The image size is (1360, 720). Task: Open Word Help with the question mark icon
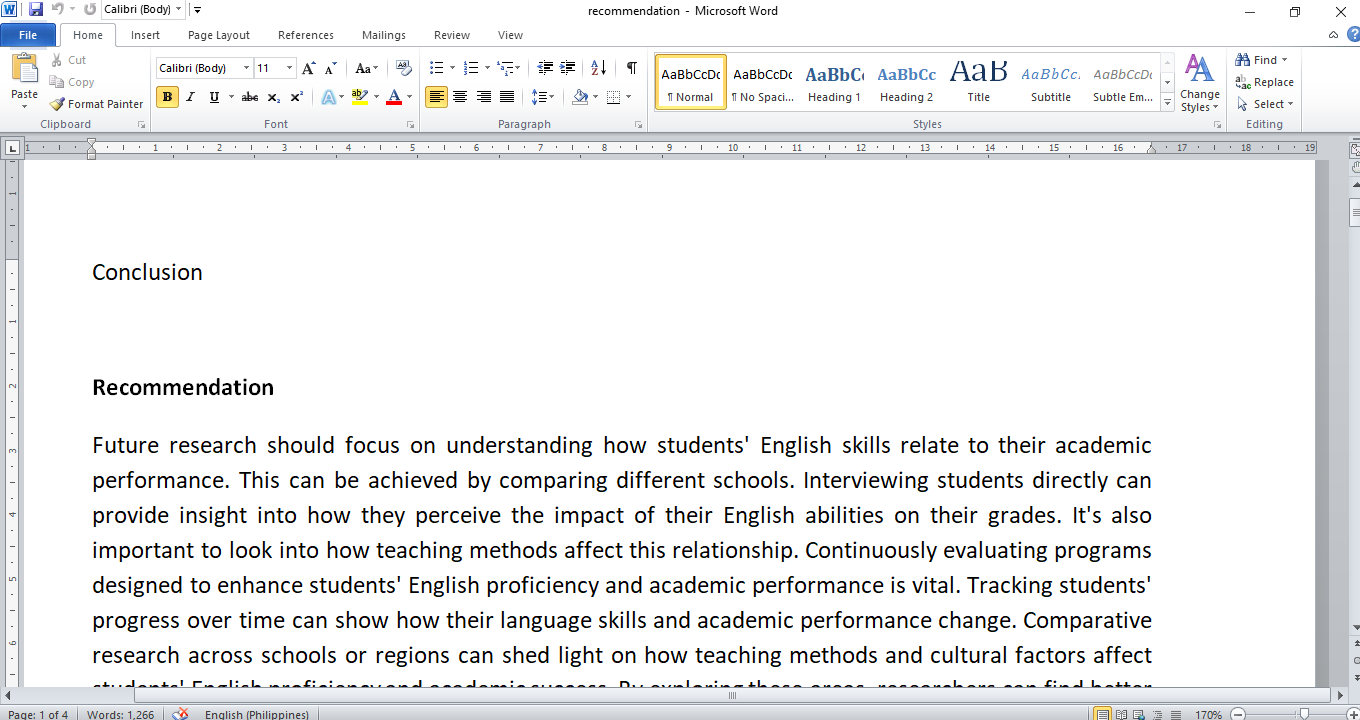click(1352, 35)
